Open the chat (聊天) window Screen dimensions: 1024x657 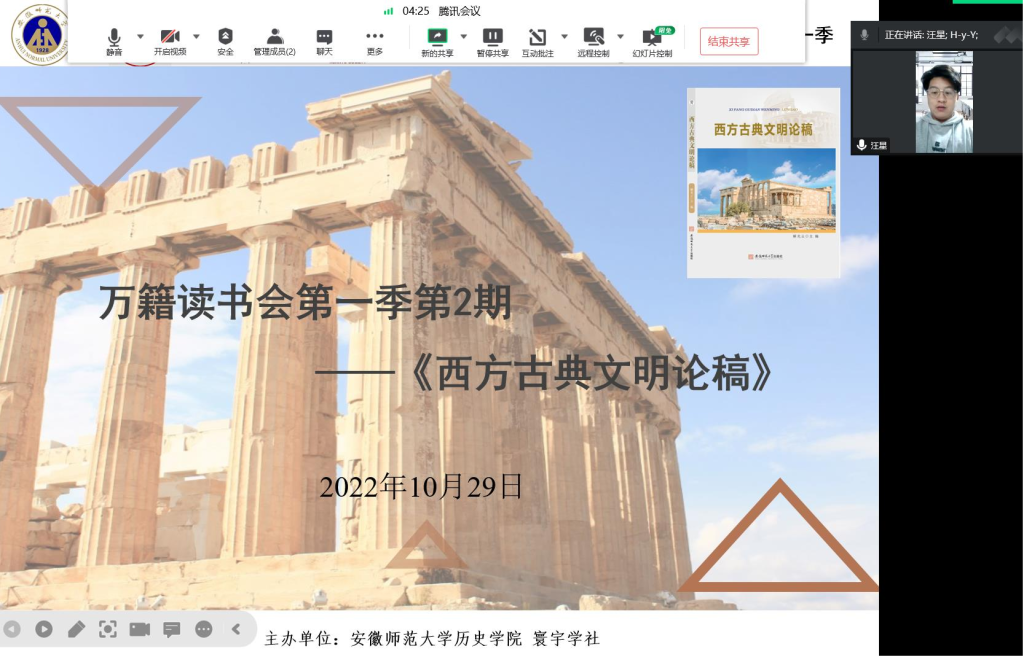click(324, 41)
